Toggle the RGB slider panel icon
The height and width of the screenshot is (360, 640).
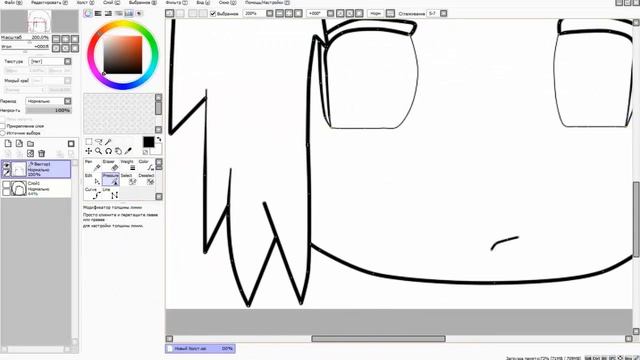(98, 13)
